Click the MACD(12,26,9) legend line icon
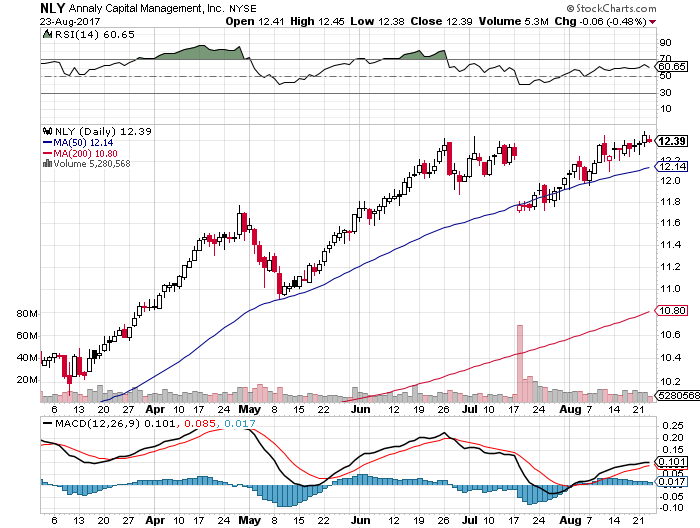Screen dimensions: 700x528 (x=44, y=423)
